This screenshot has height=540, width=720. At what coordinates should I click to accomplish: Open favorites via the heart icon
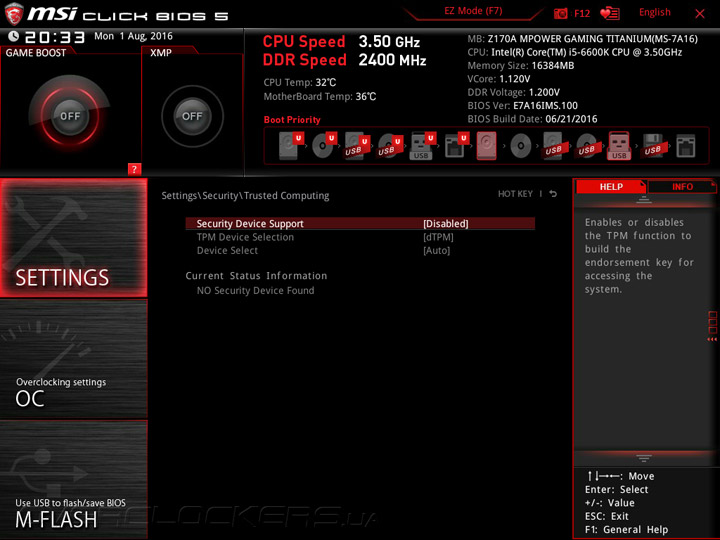pyautogui.click(x=610, y=13)
